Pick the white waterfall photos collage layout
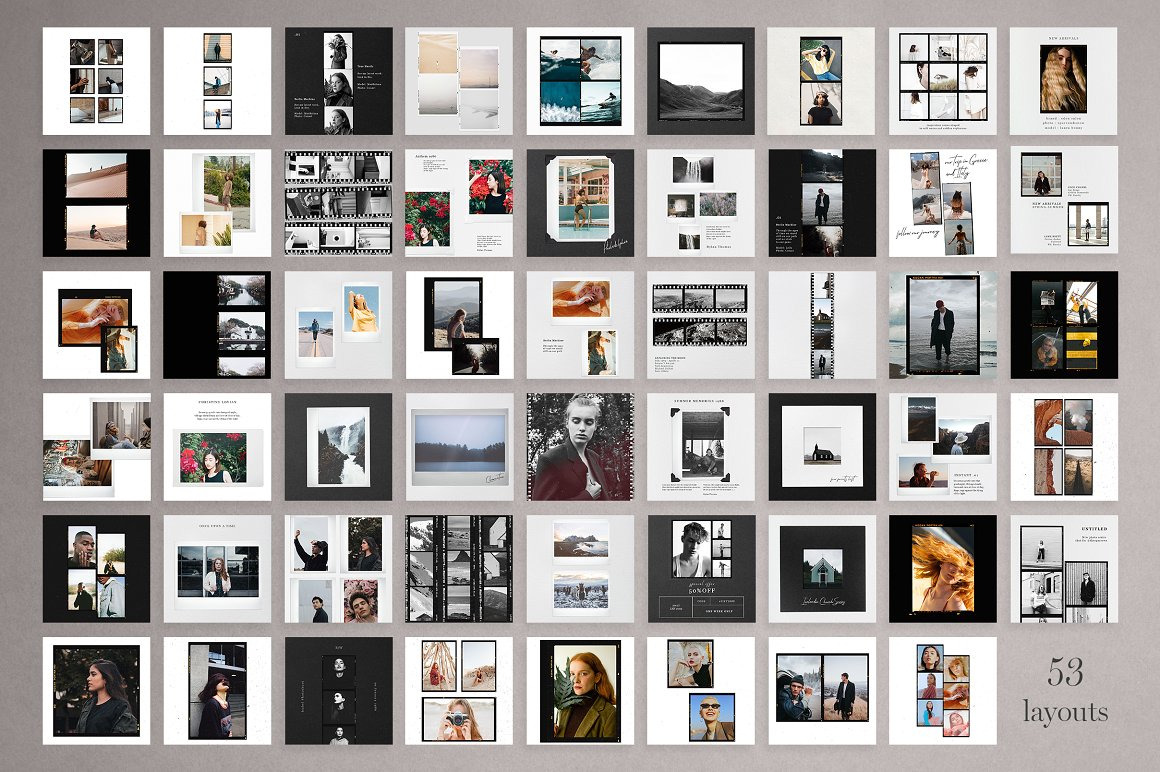 [701, 203]
